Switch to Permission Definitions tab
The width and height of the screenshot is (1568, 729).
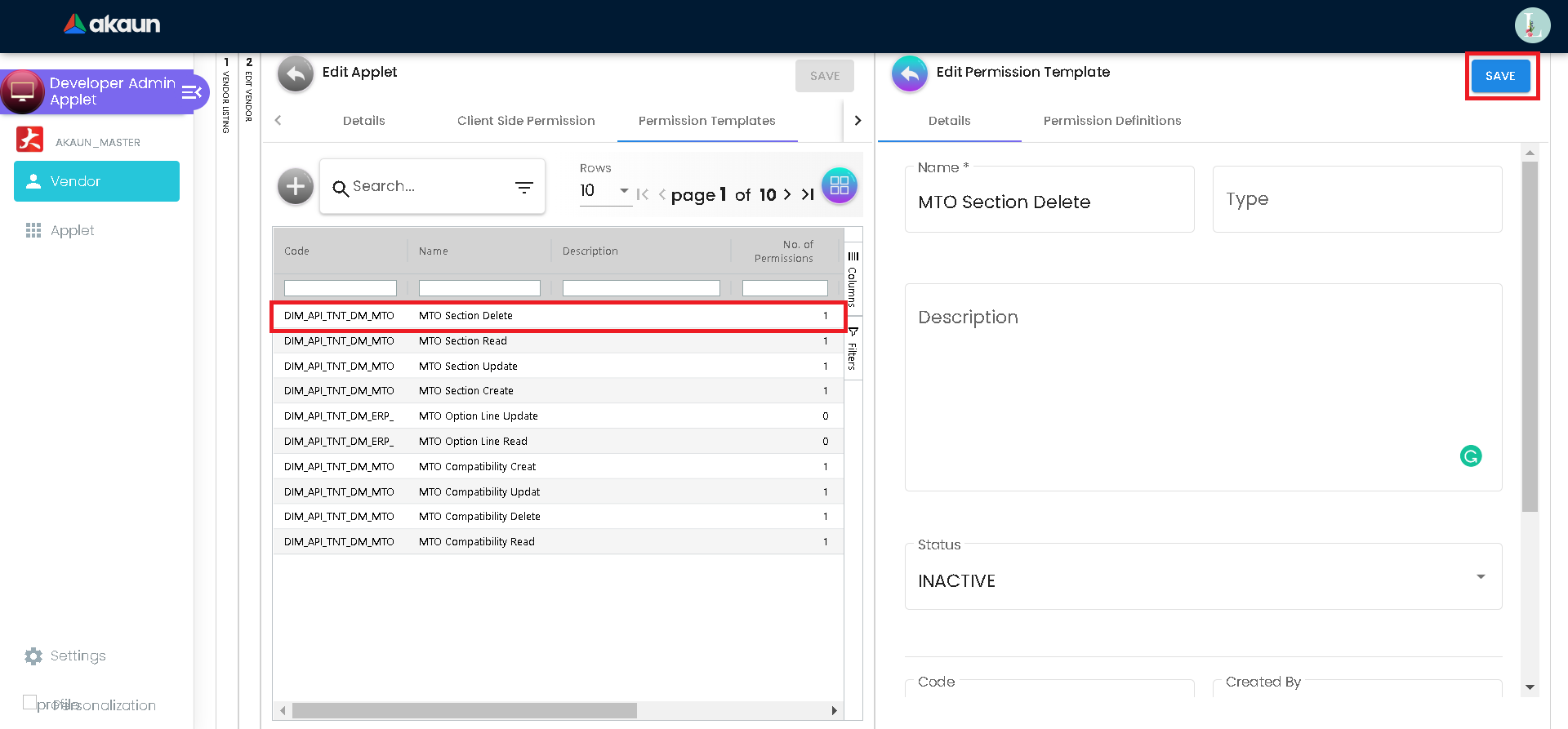click(1111, 121)
